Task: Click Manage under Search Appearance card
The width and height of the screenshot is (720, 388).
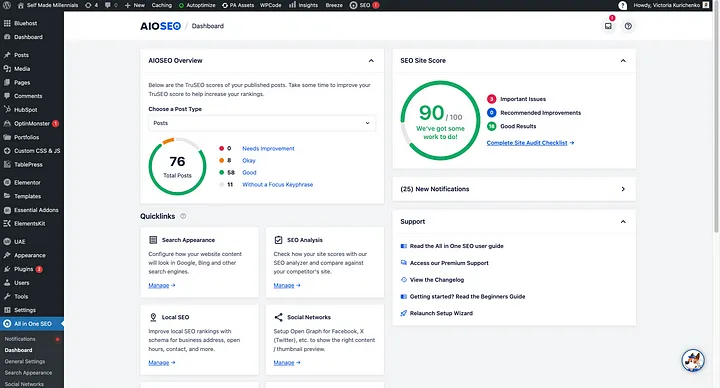Action: 162,285
